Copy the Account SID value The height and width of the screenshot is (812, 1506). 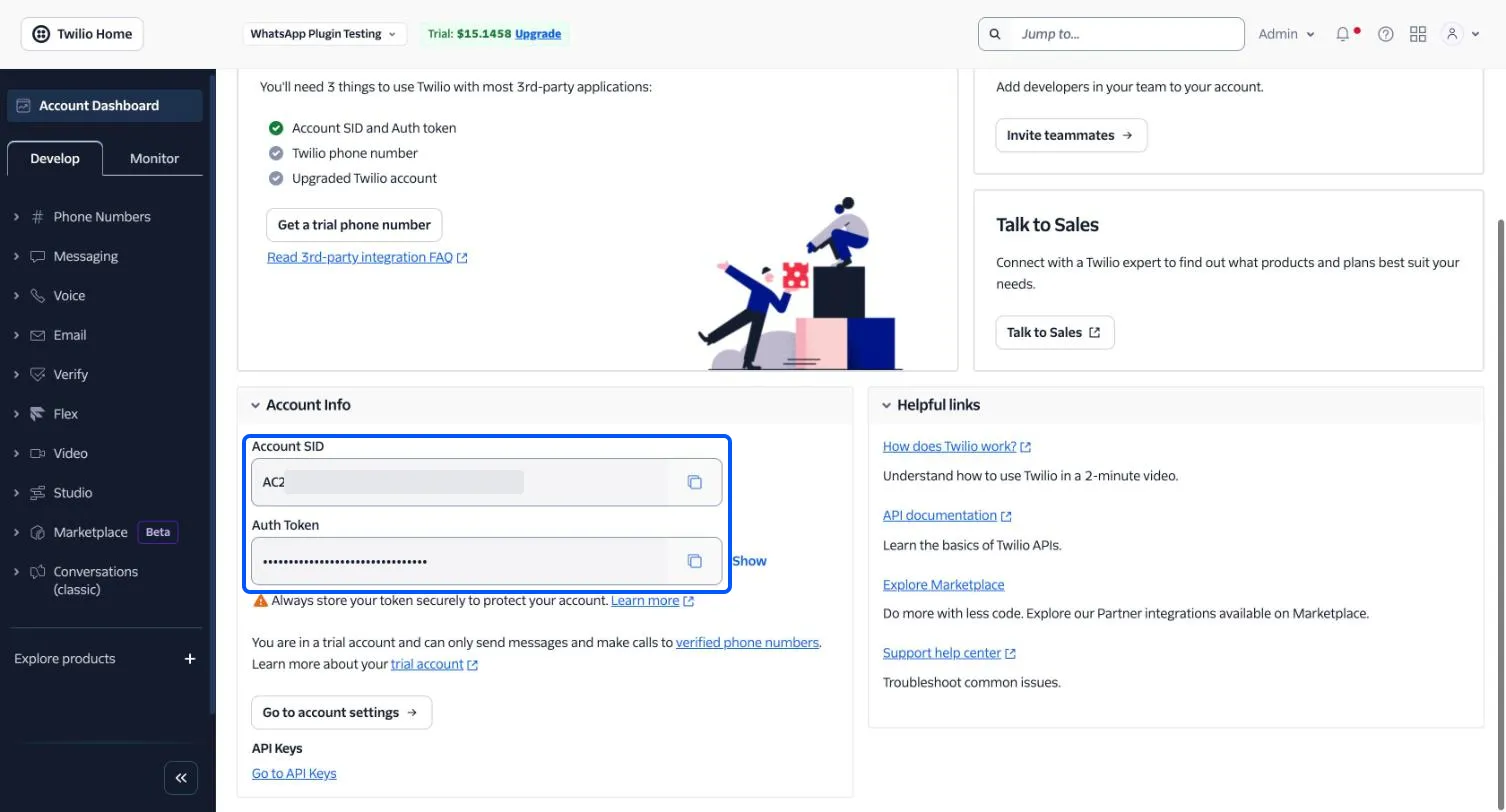tap(694, 482)
